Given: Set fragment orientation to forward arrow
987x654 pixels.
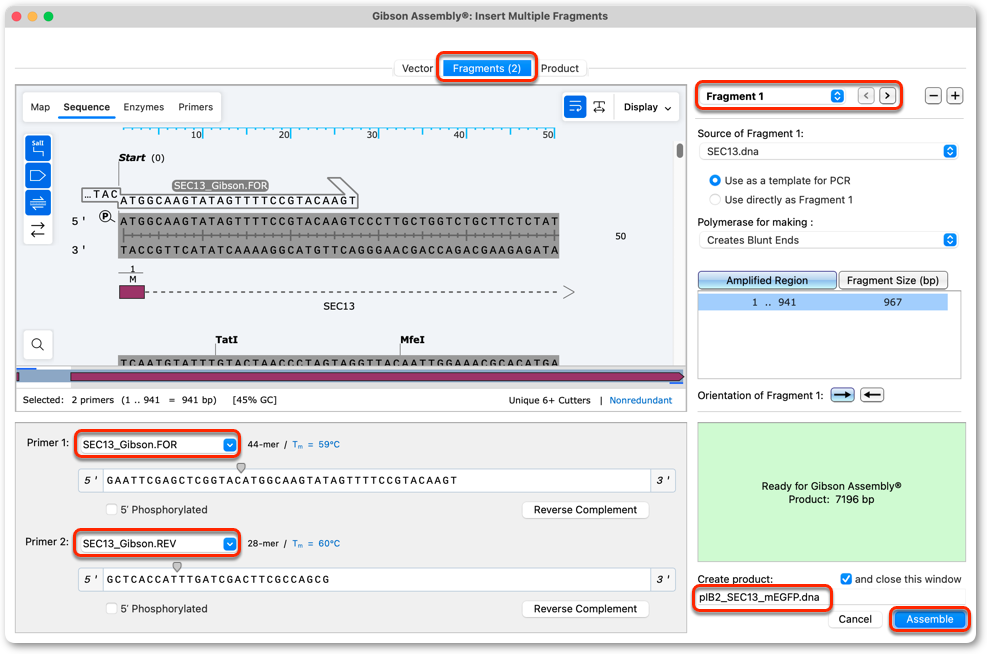Looking at the screenshot, I should [842, 395].
